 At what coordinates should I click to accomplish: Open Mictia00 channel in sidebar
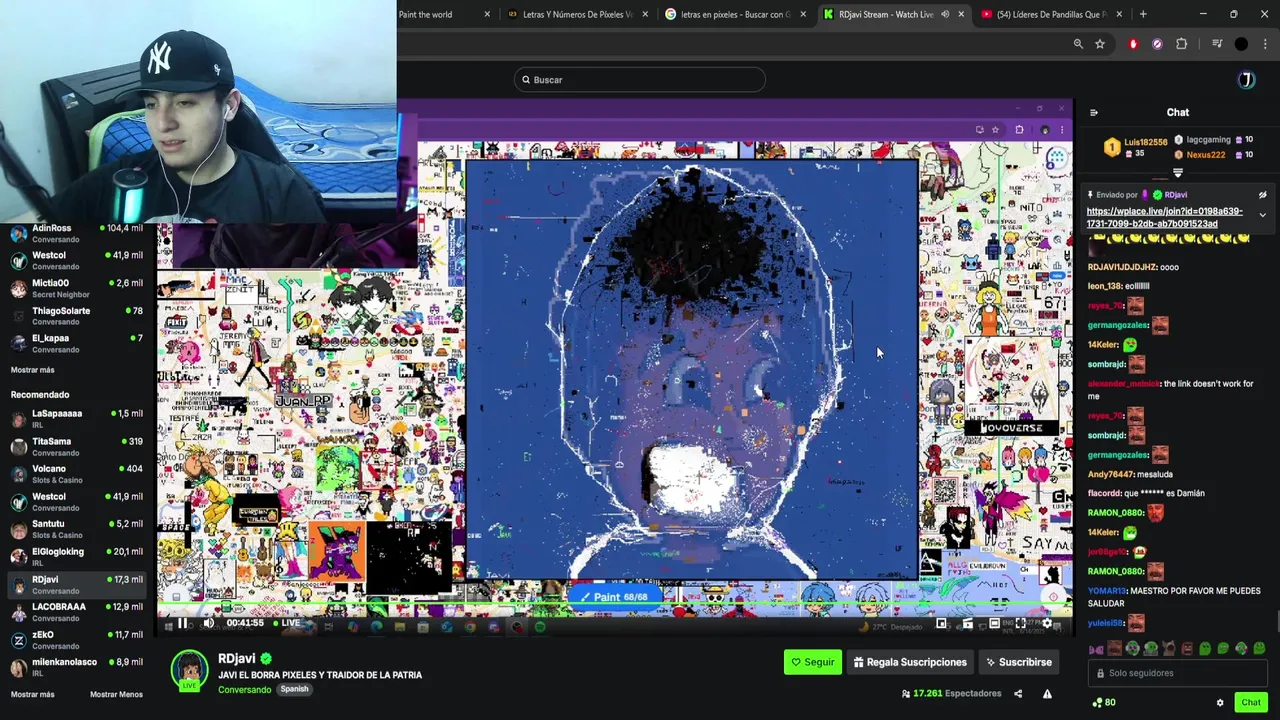pos(78,288)
